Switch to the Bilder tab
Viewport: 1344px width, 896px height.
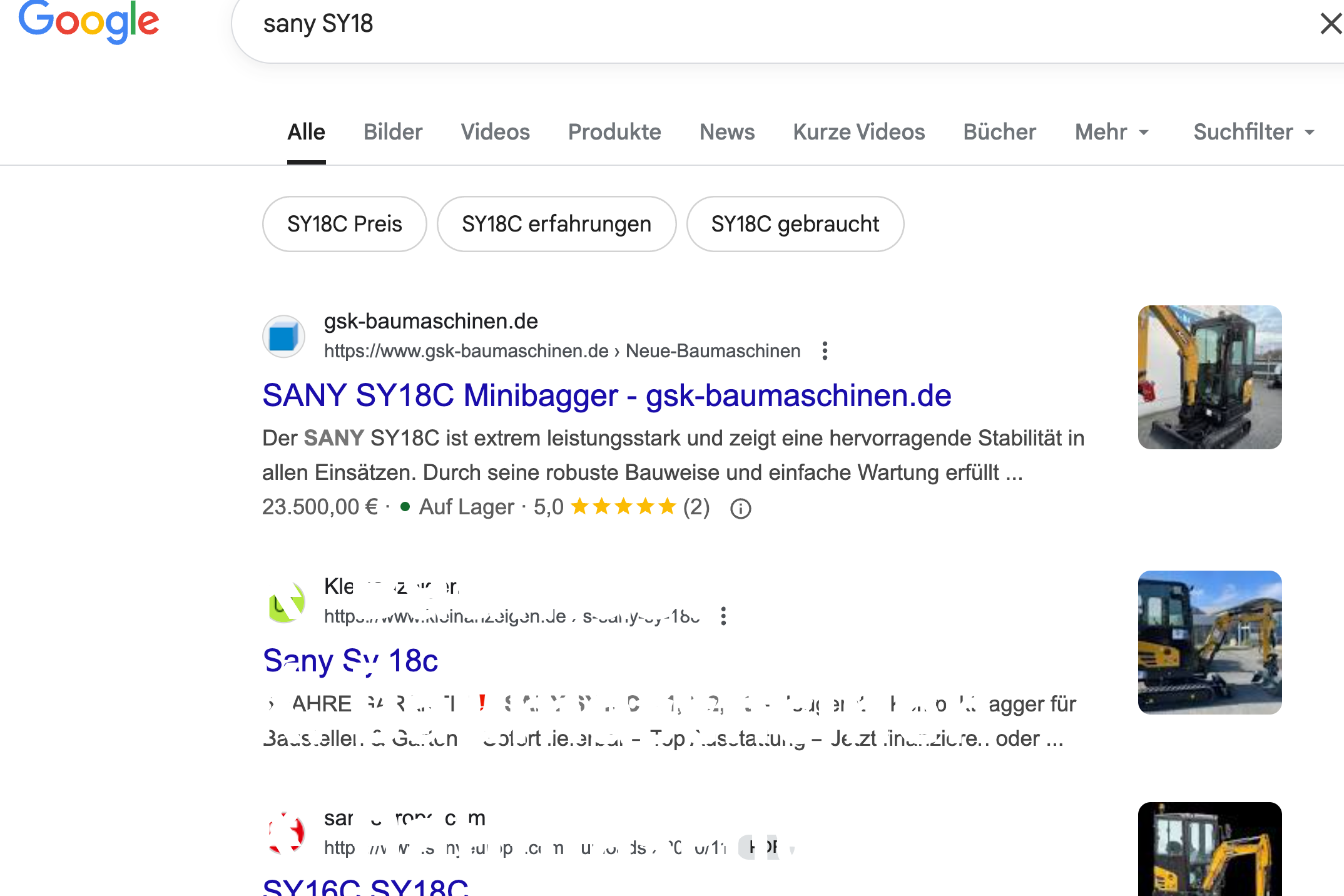coord(393,132)
